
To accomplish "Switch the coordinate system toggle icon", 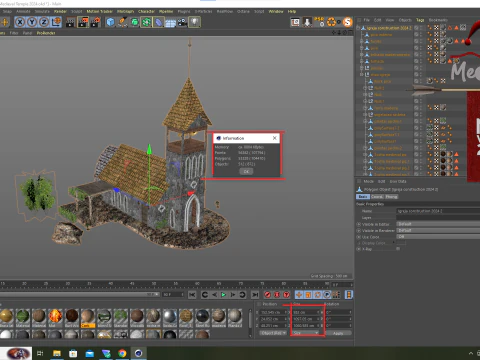I will 56,22.
